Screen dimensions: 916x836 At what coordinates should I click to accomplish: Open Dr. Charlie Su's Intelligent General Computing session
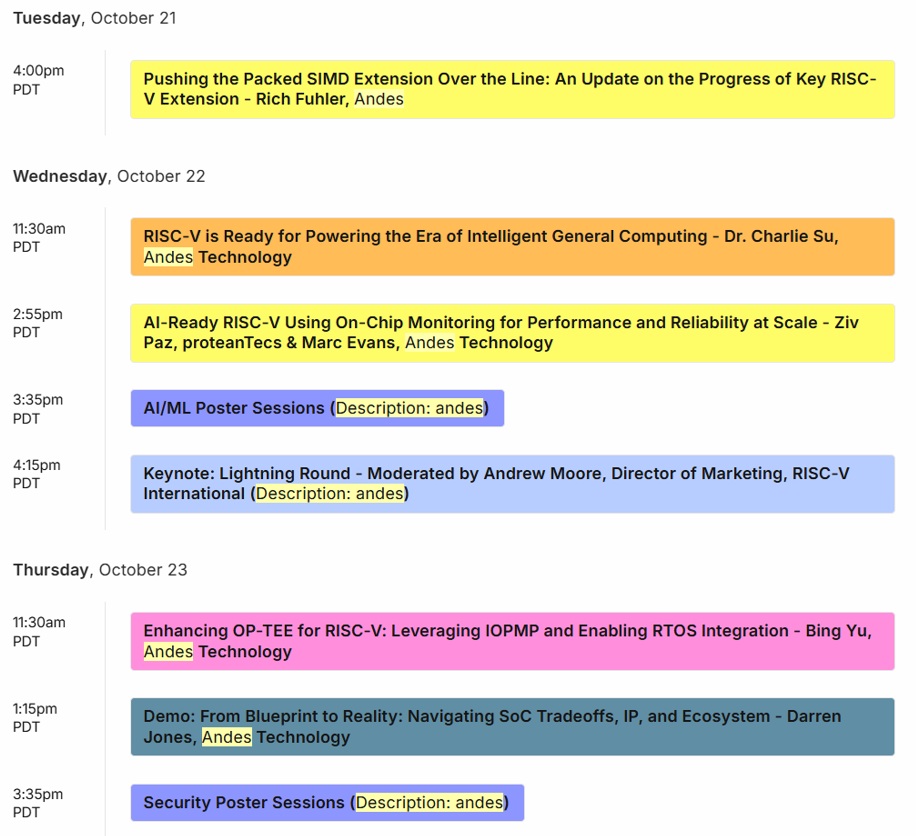click(x=511, y=247)
